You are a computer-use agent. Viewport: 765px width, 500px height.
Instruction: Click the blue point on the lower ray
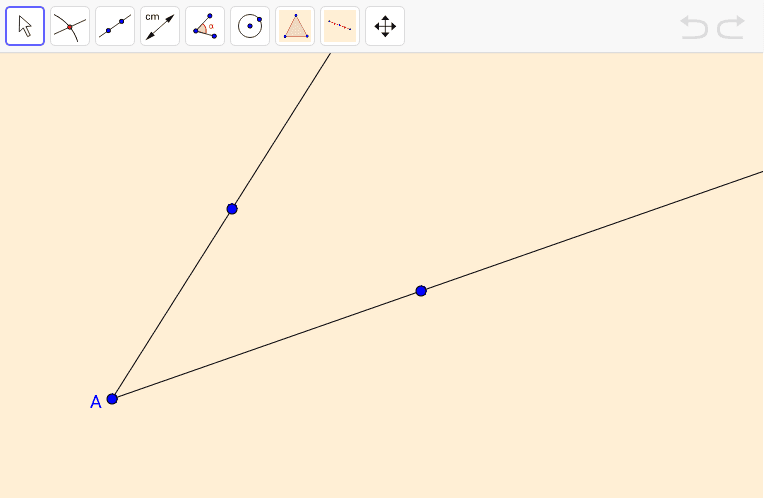click(421, 291)
